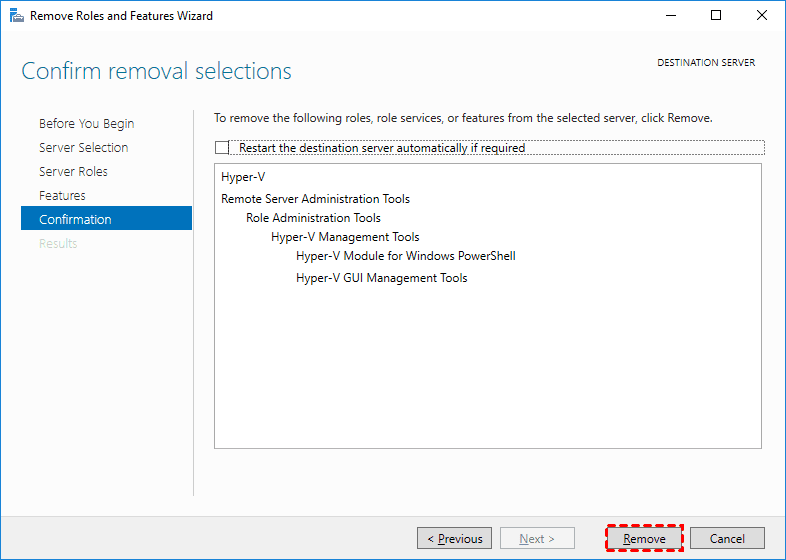Screen dimensions: 786x560
Task: Select the Confirmation step in the sidebar
Action: click(x=75, y=220)
